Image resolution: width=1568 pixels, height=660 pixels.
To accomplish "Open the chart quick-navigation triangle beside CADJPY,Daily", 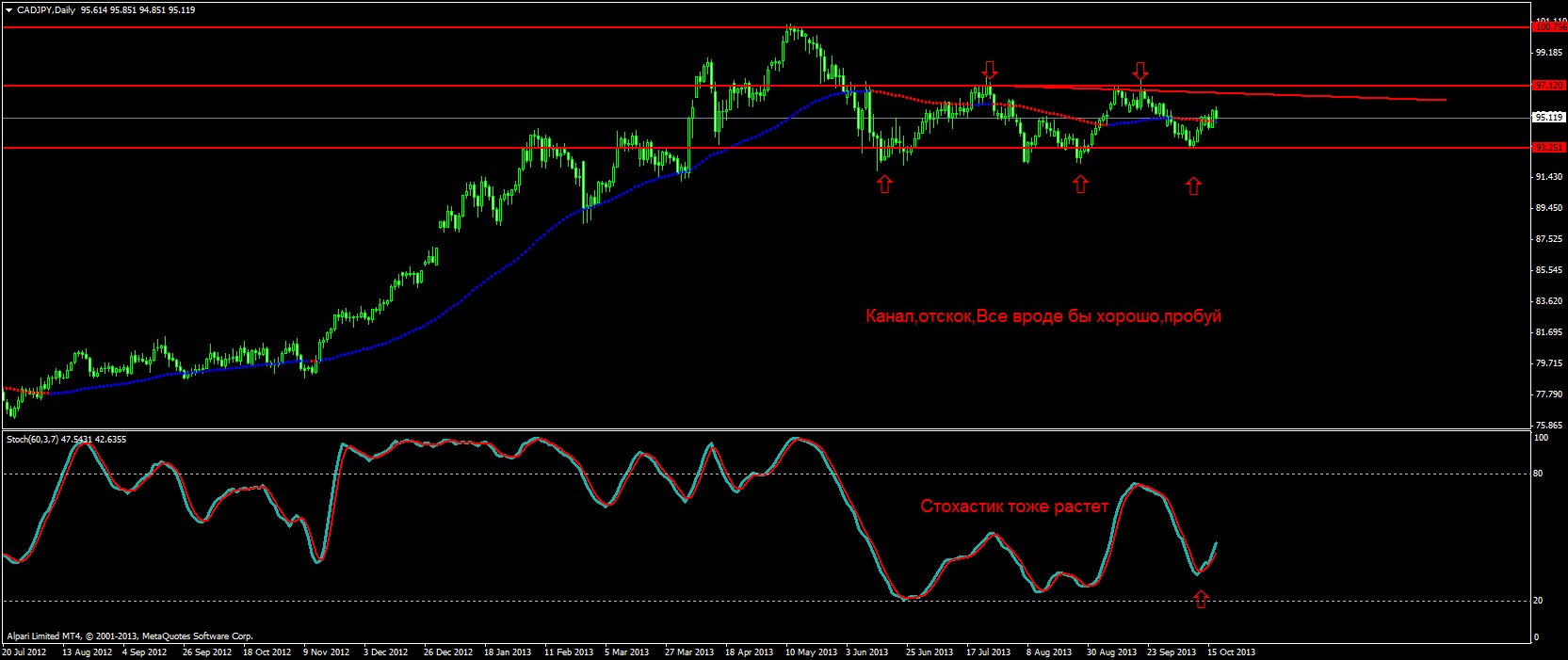I will tap(9, 10).
